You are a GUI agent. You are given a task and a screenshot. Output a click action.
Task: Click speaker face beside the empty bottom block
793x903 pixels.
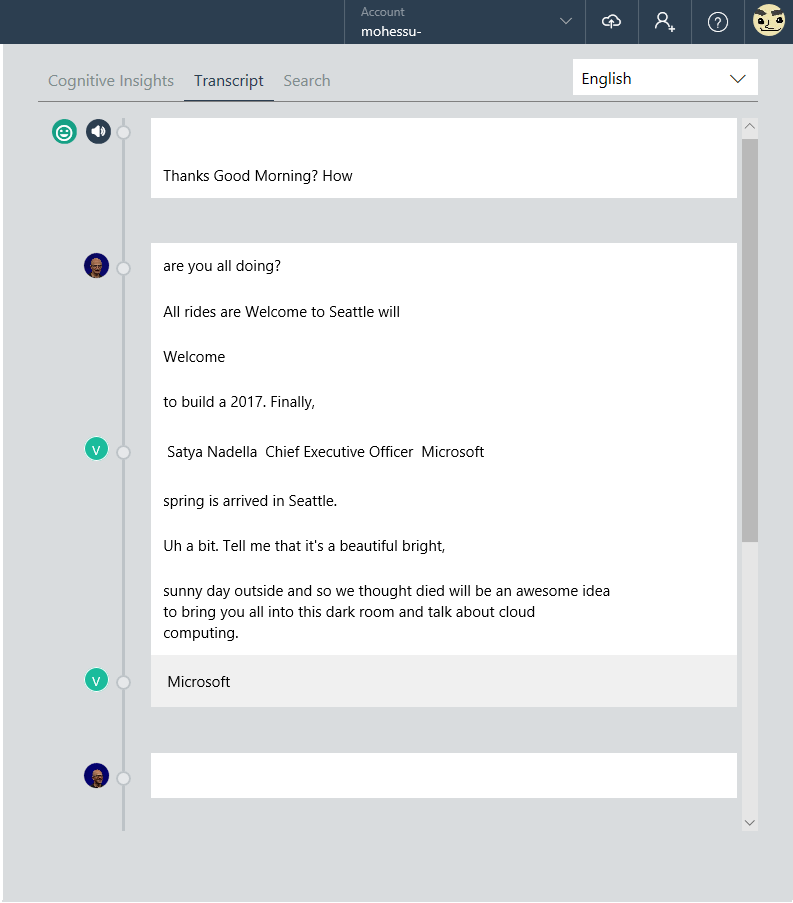pyautogui.click(x=96, y=776)
